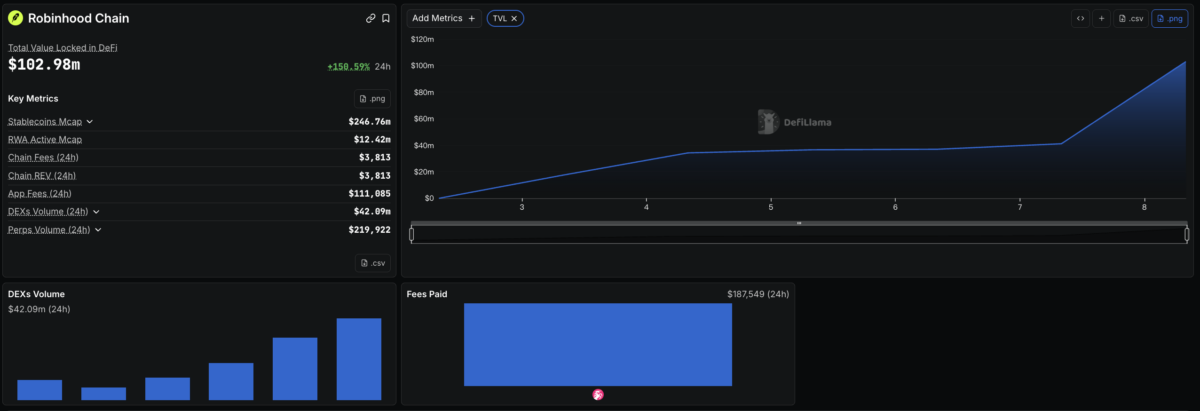Click the Chain REV (24h) label
The image size is (1200, 411).
(x=42, y=175)
